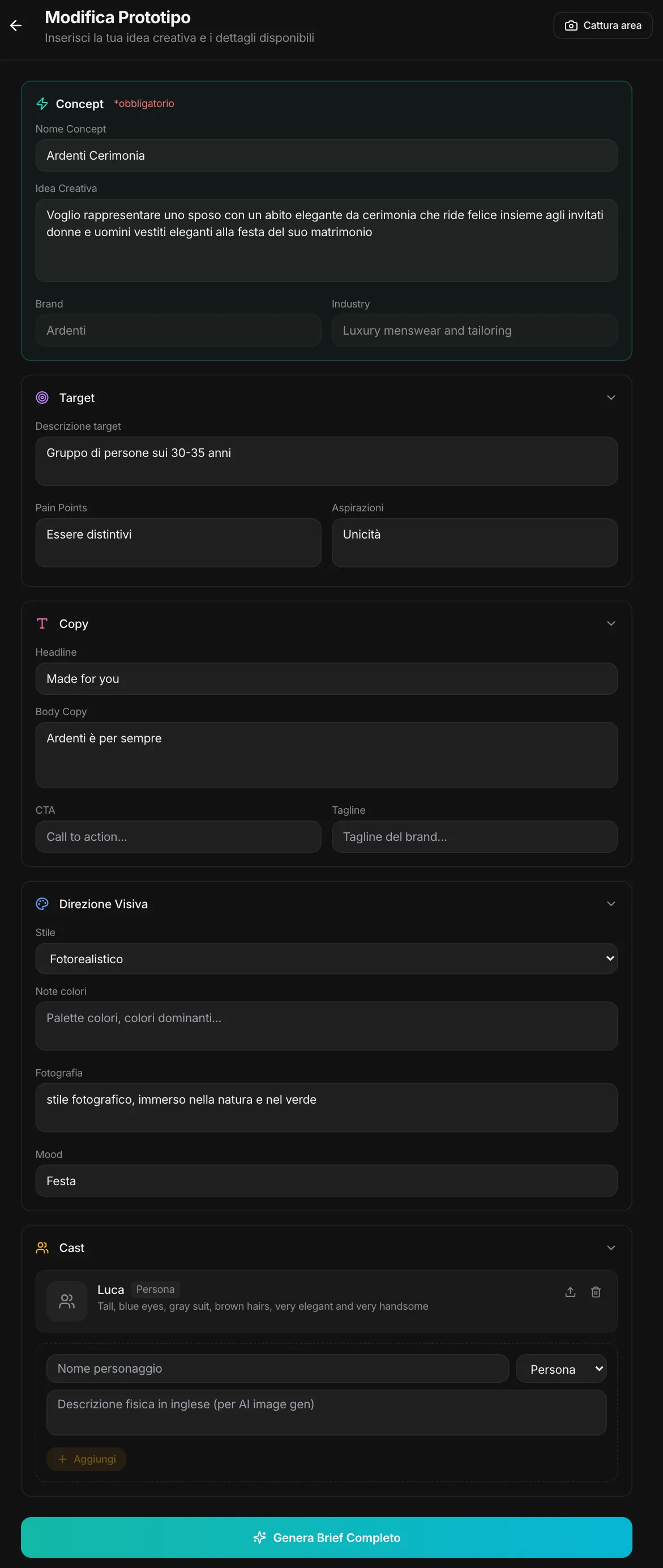Edit the Pain Points field
This screenshot has width=663, height=1568.
coord(178,542)
